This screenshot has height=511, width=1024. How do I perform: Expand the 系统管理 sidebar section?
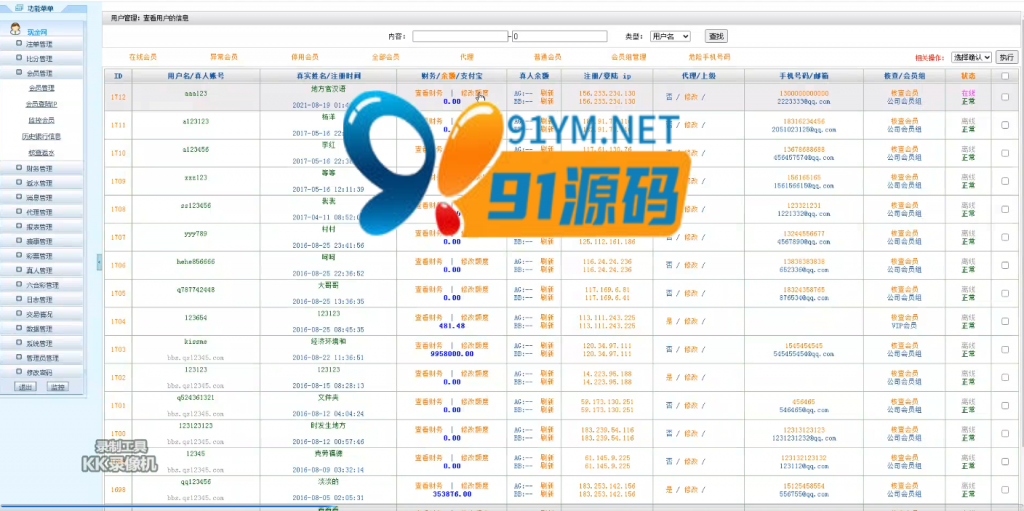[42, 343]
